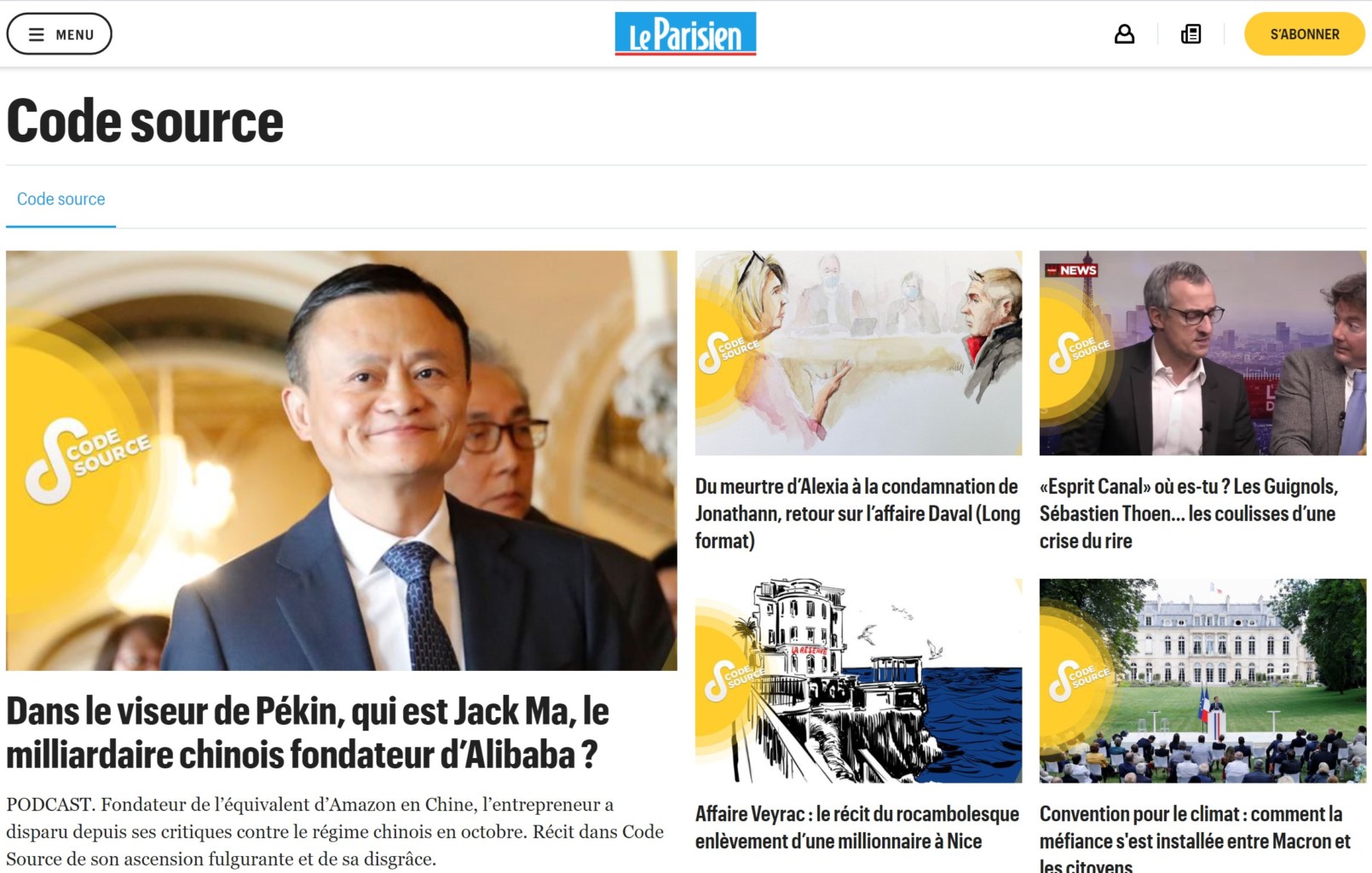Click the user account profile icon

coord(1124,34)
